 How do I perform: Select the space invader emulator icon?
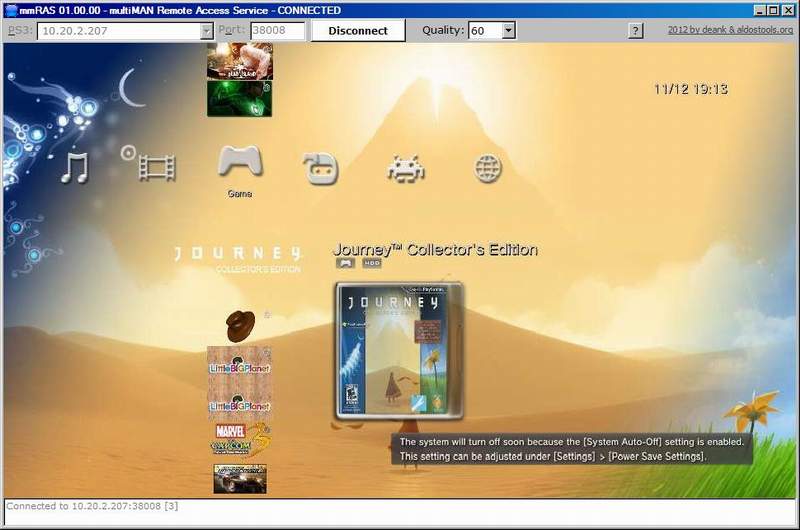tap(406, 169)
